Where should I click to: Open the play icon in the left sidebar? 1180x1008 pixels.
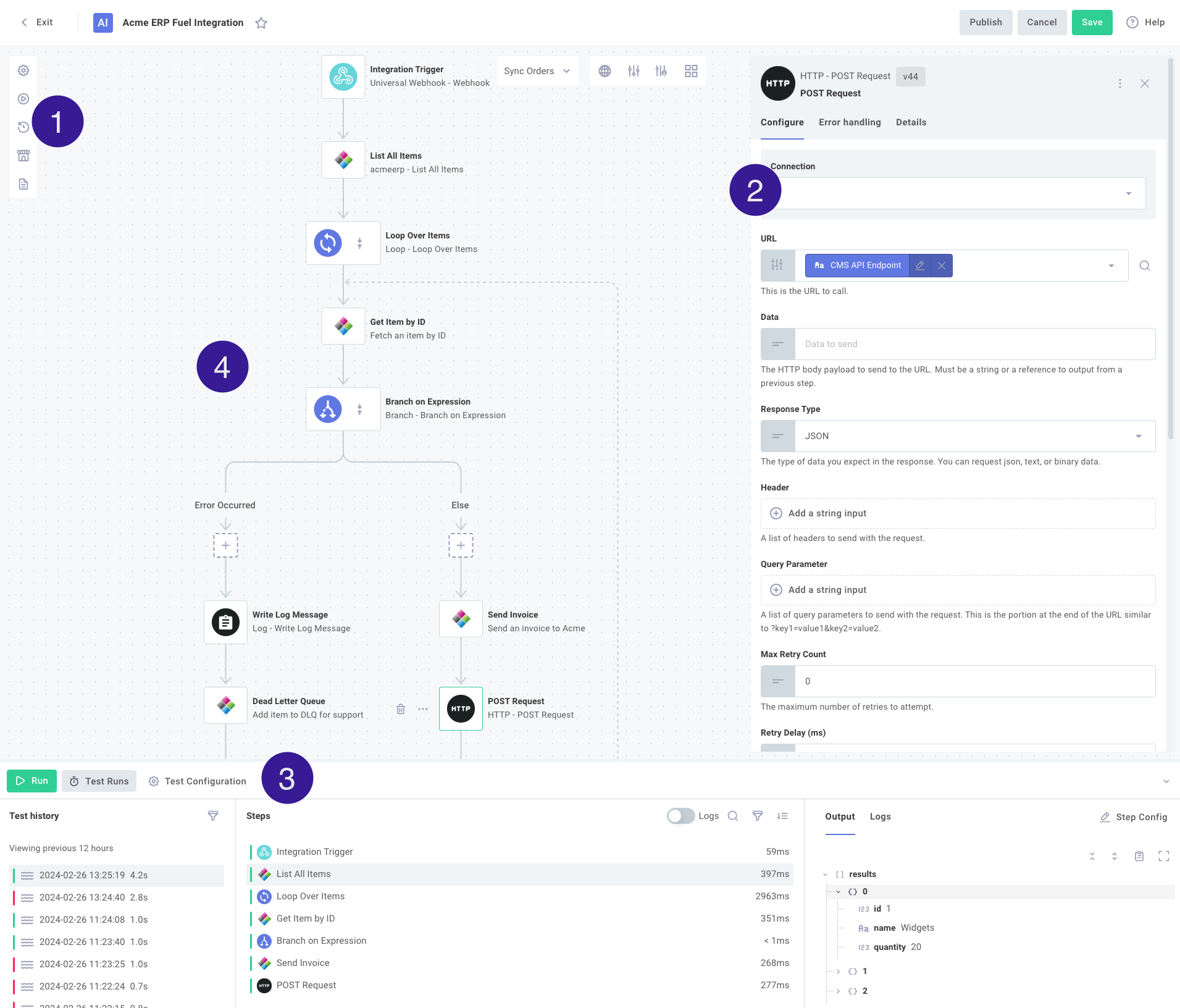click(23, 99)
